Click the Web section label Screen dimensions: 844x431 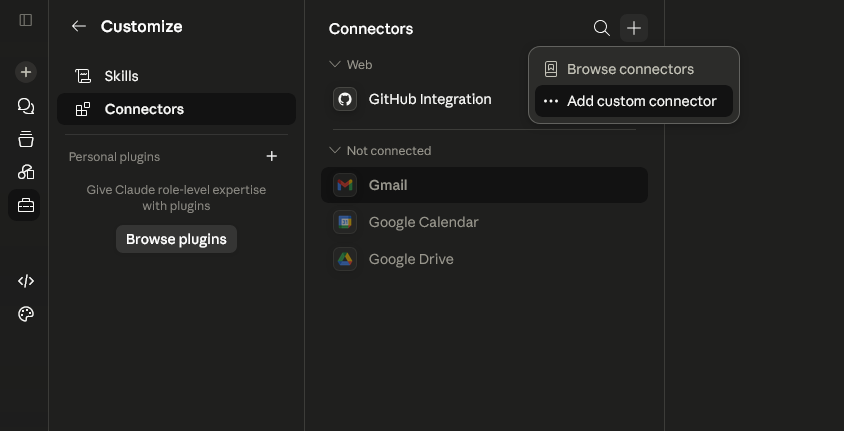point(359,65)
